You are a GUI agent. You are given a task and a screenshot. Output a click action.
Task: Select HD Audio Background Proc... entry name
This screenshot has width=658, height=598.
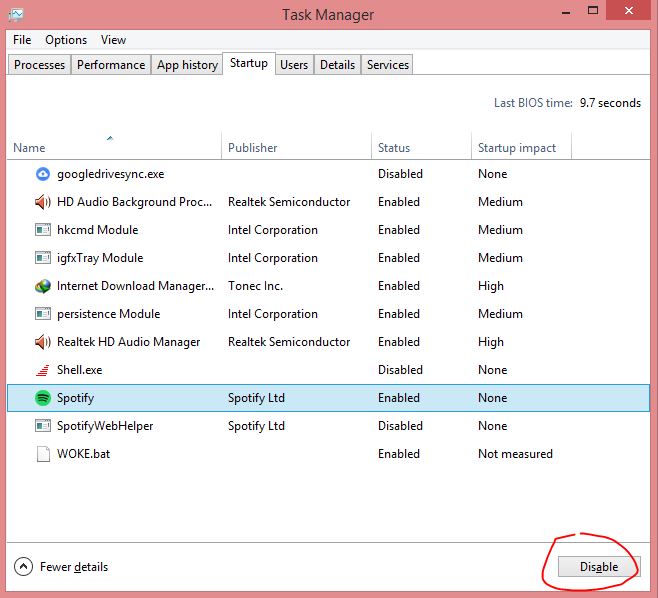(134, 202)
